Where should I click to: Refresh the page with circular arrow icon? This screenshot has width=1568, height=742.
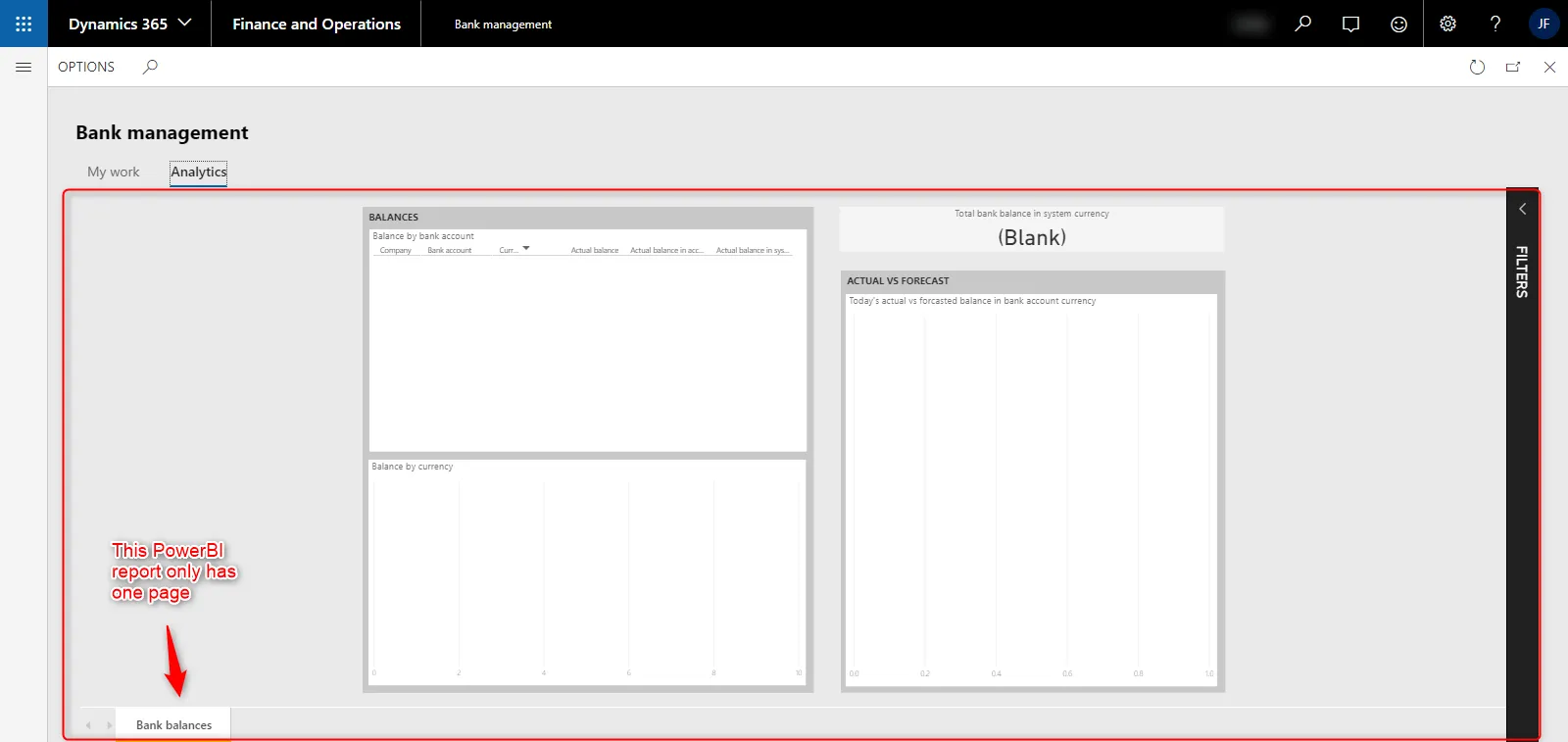tap(1477, 67)
